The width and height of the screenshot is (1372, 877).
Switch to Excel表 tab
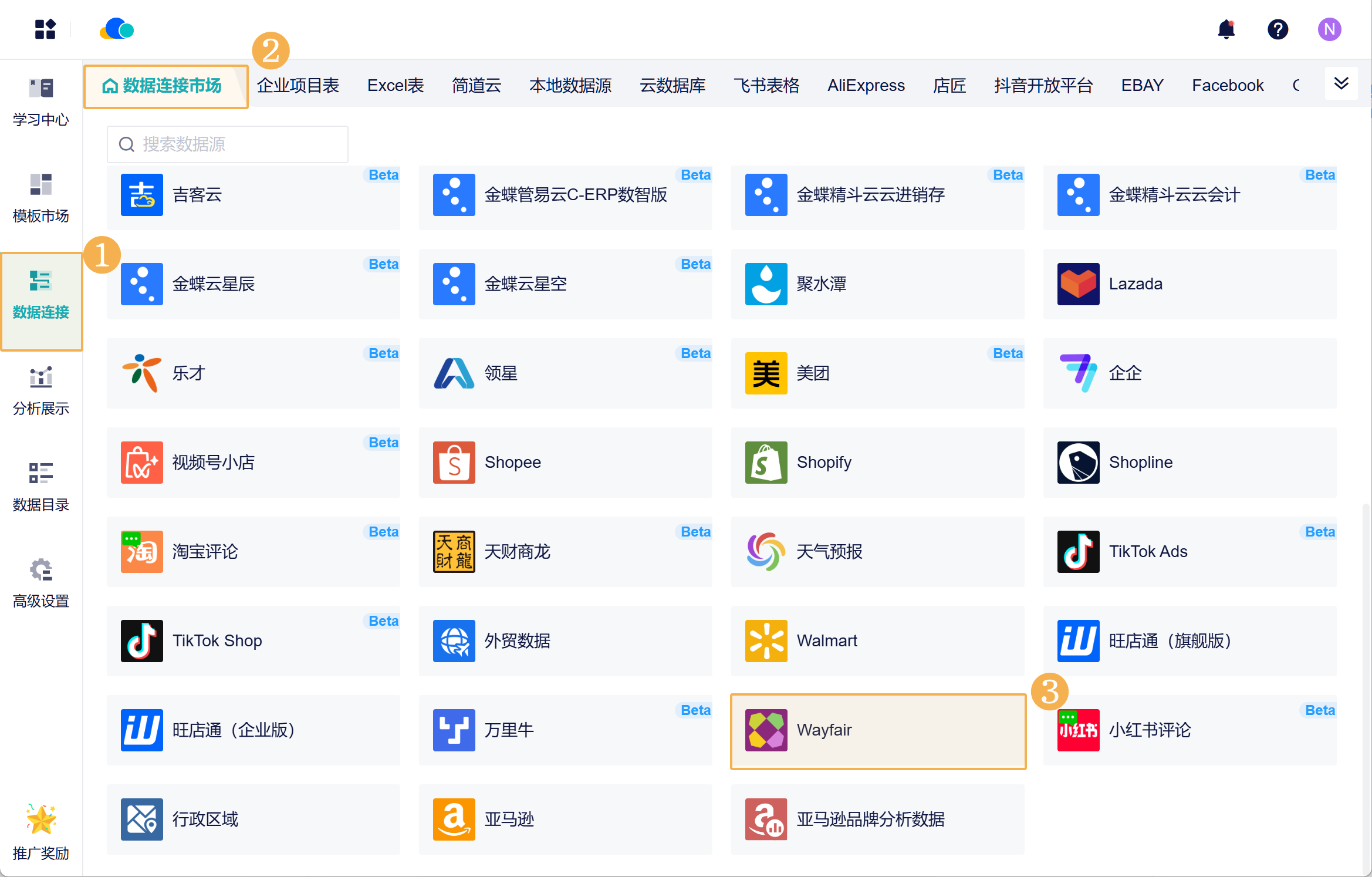point(396,86)
